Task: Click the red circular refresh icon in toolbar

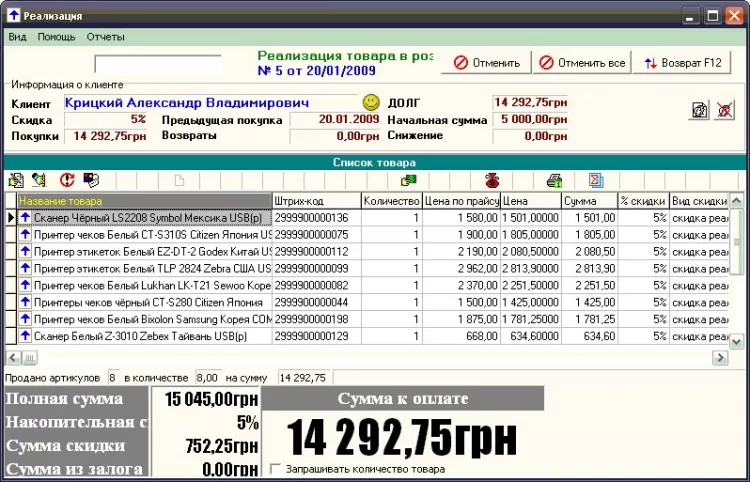Action: (x=67, y=180)
